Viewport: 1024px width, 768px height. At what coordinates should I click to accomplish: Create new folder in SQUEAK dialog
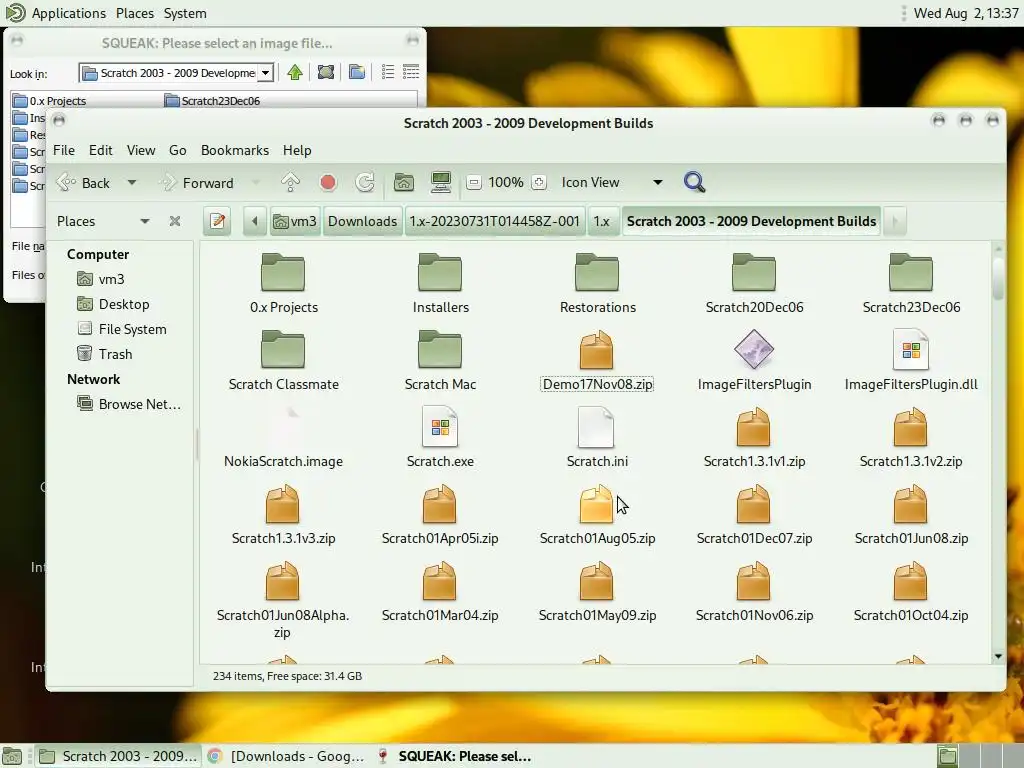pyautogui.click(x=357, y=72)
